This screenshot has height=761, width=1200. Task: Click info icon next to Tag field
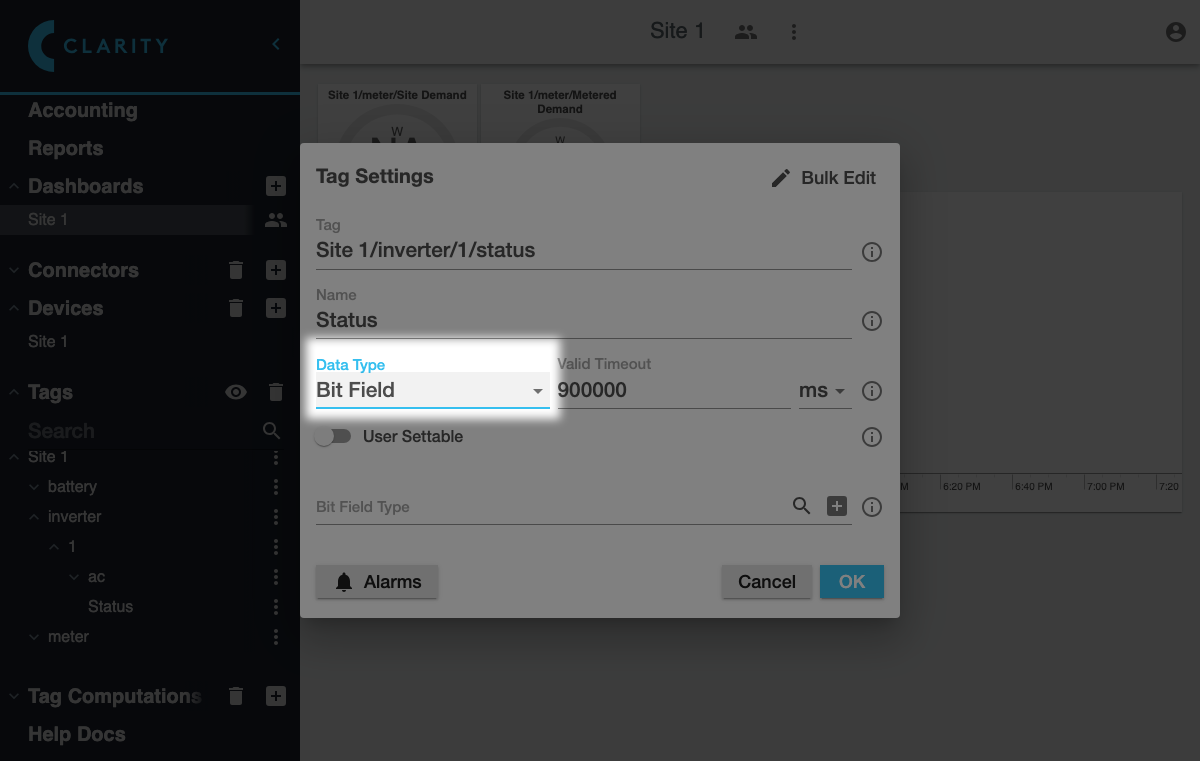click(x=872, y=252)
